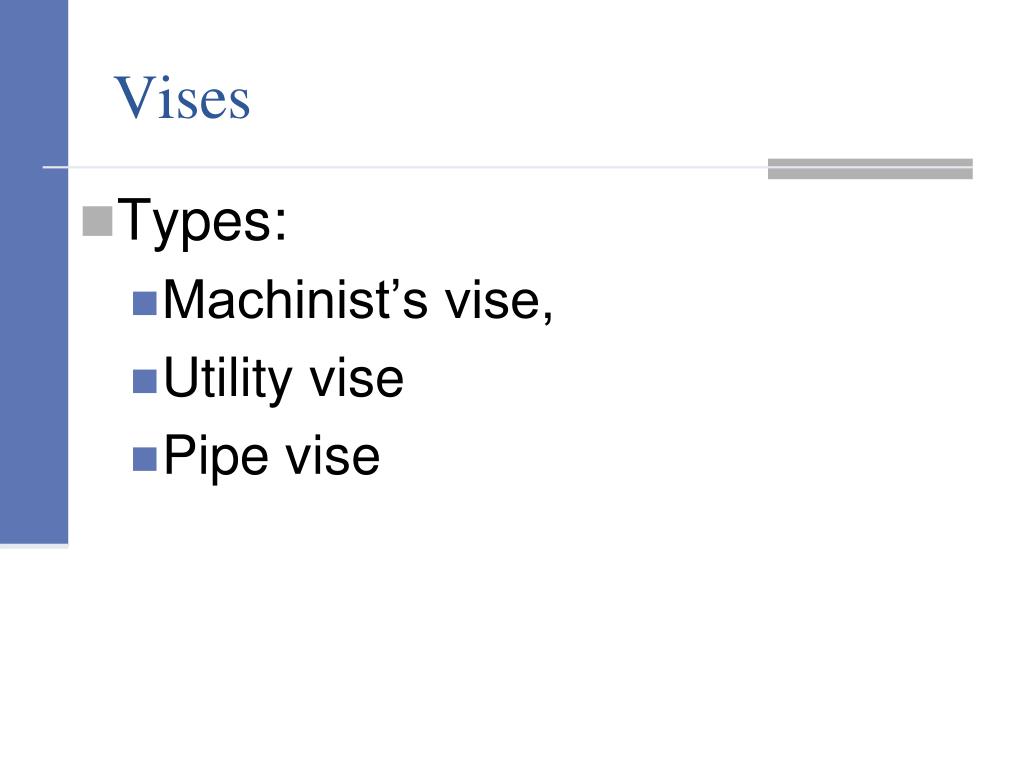Screen dimensions: 1024x768
Task: Select the Types: heading text
Action: click(x=202, y=222)
